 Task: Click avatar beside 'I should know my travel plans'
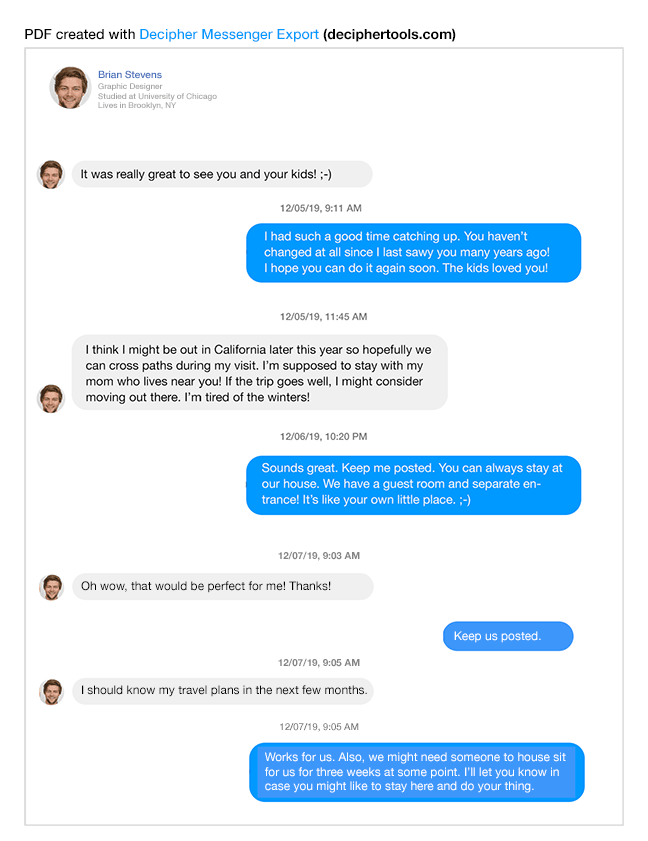(51, 691)
